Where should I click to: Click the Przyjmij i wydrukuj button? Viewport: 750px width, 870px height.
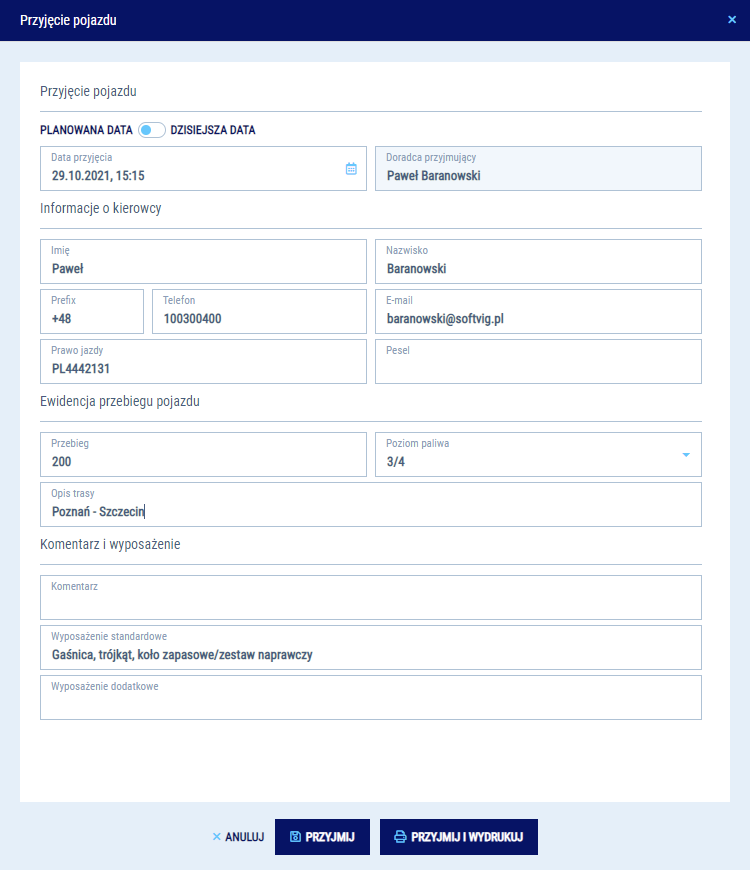click(x=459, y=837)
